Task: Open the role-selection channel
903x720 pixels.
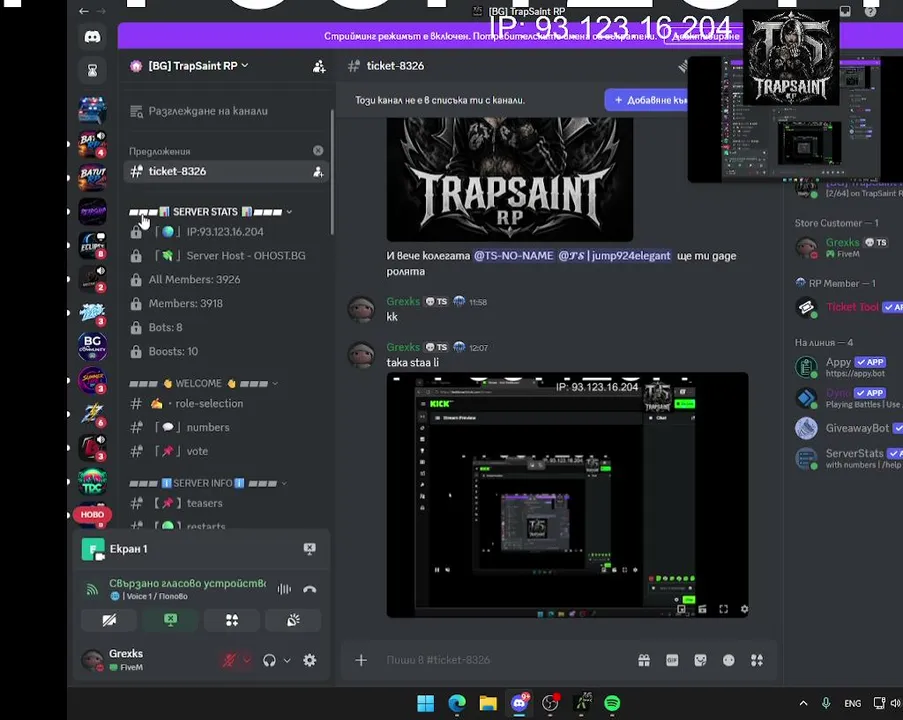Action: pos(226,404)
